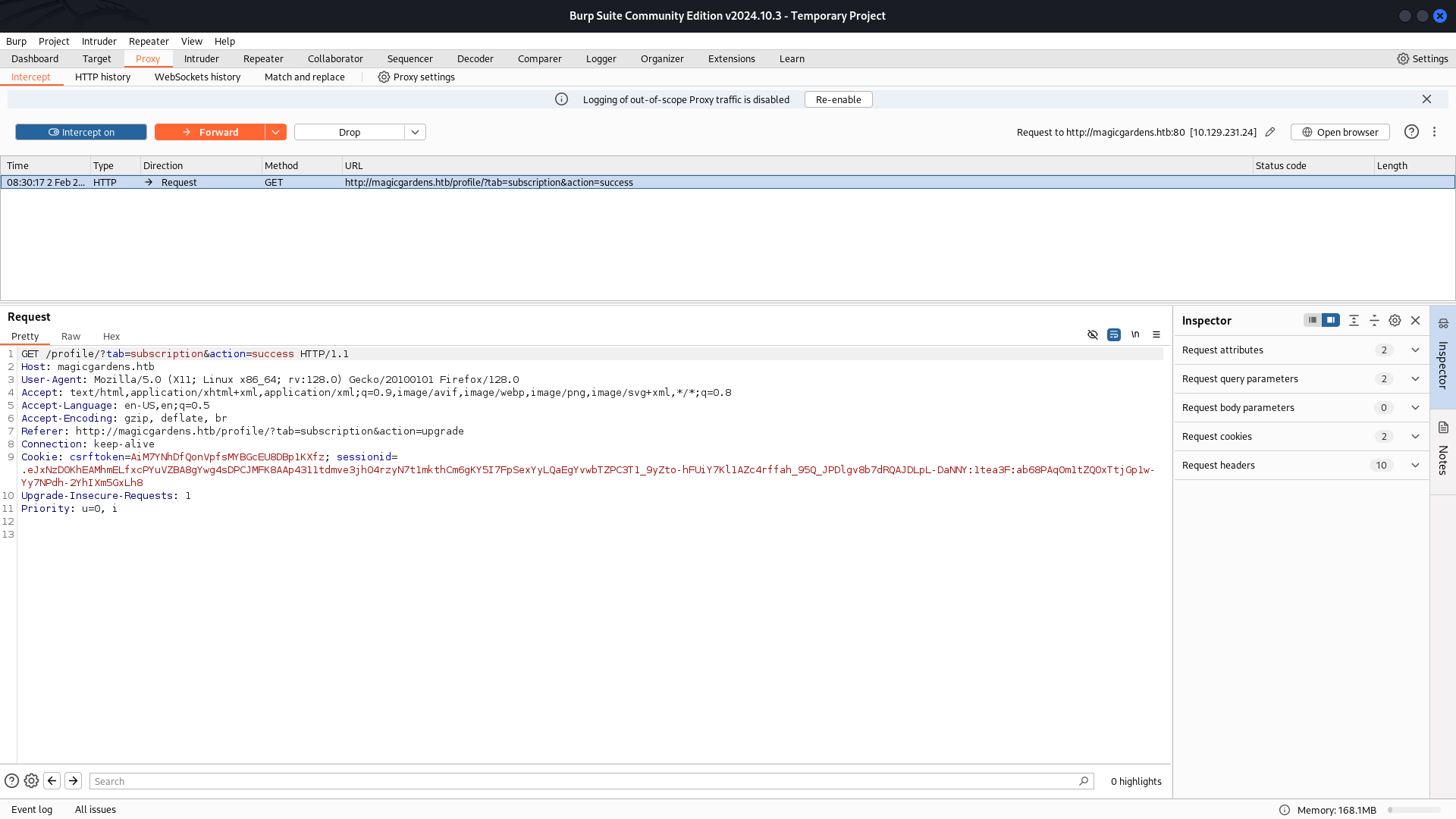
Task: Toggle show newline characters \n icon
Action: click(x=1135, y=334)
